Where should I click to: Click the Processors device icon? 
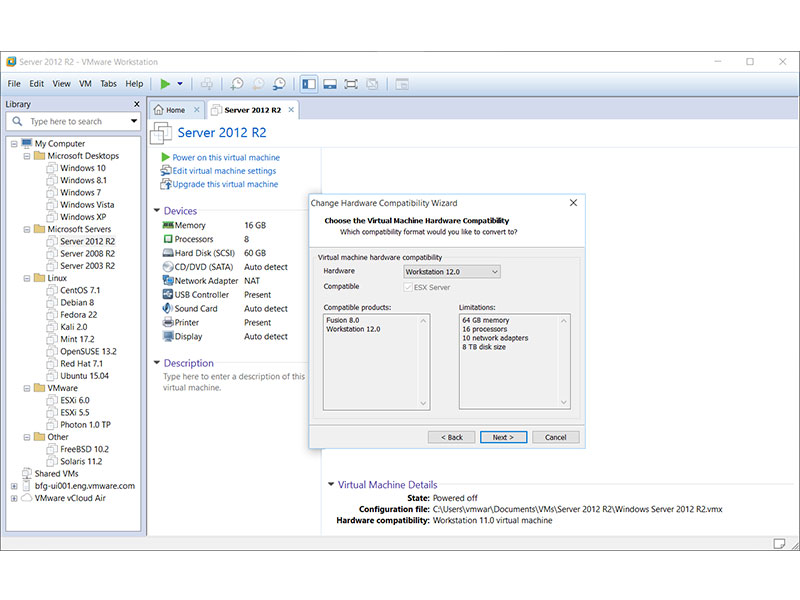click(x=168, y=239)
